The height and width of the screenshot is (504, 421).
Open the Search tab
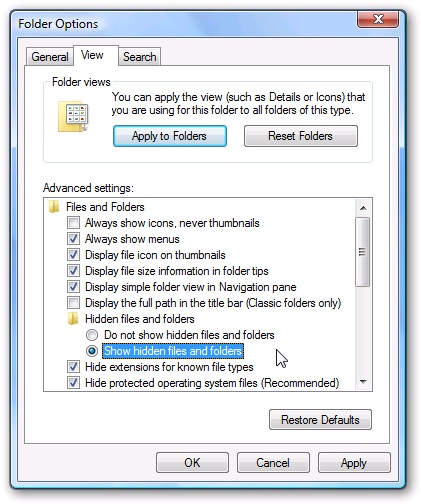point(140,57)
